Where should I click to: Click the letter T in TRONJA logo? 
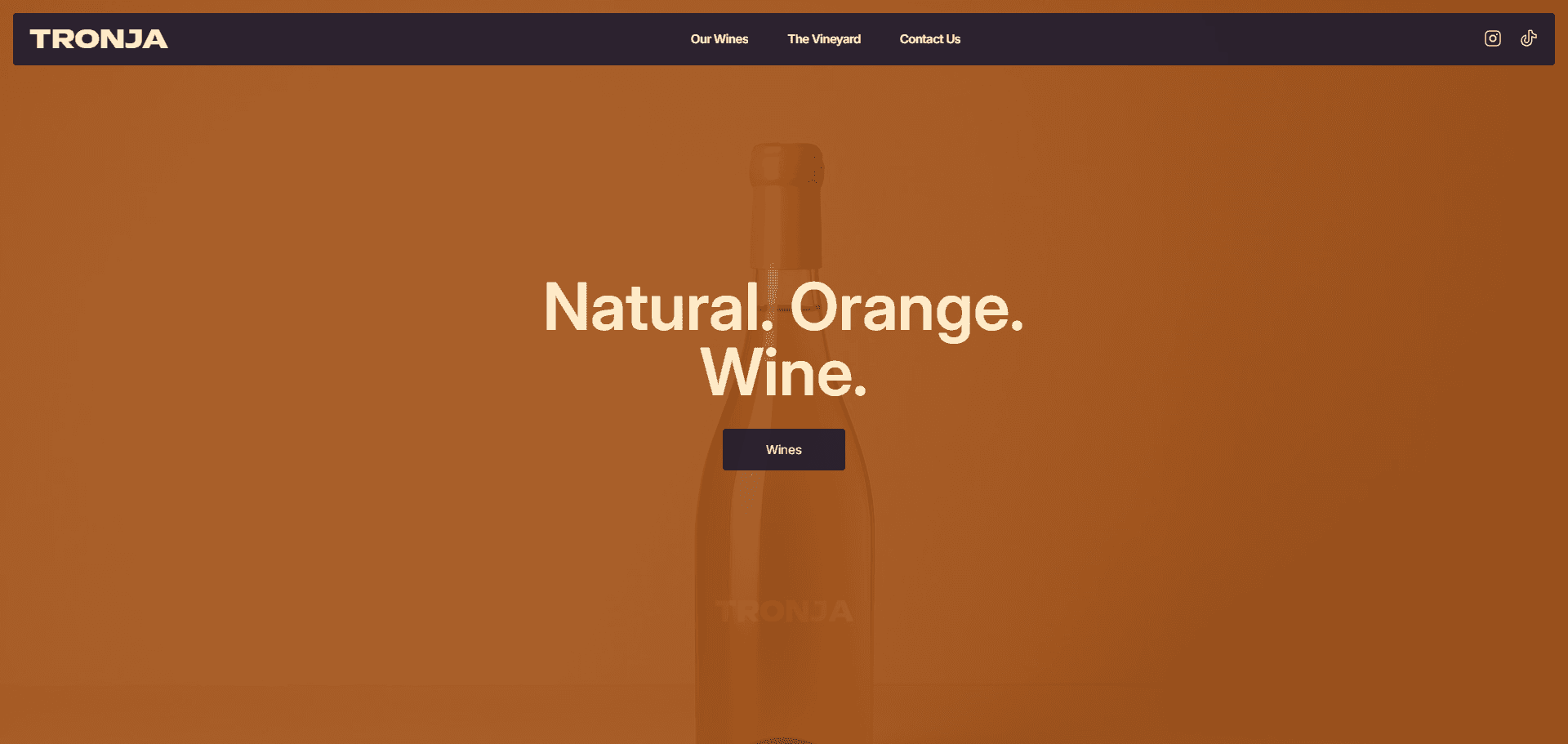pyautogui.click(x=41, y=39)
